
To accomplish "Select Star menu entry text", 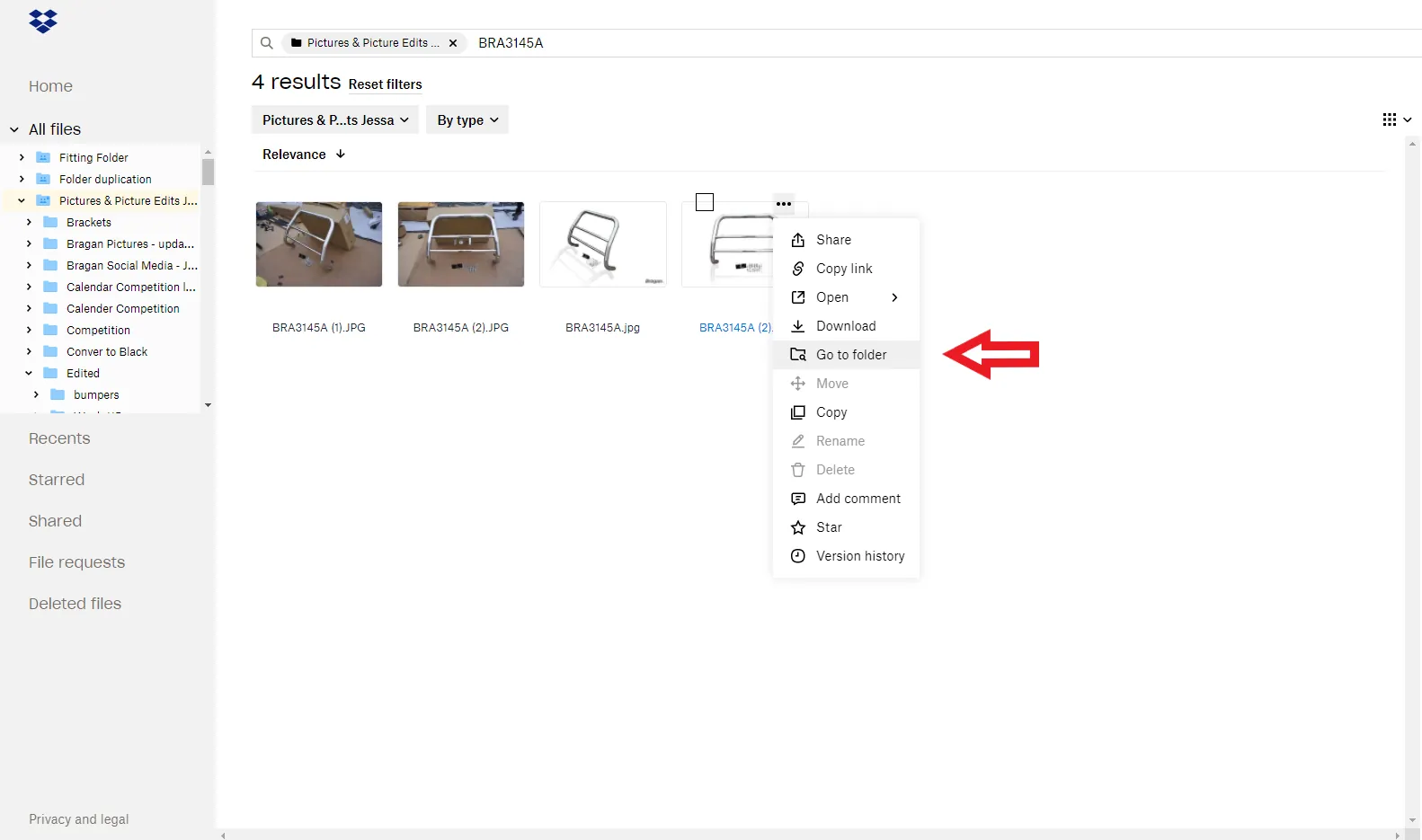I will click(829, 527).
